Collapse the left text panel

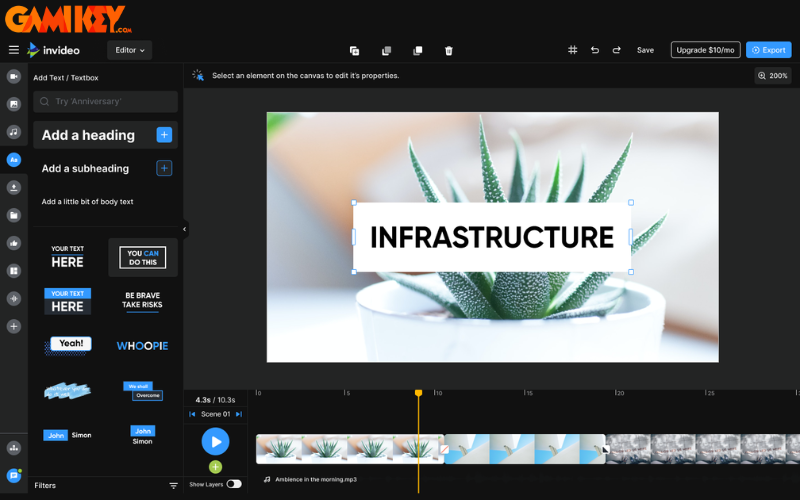point(185,229)
